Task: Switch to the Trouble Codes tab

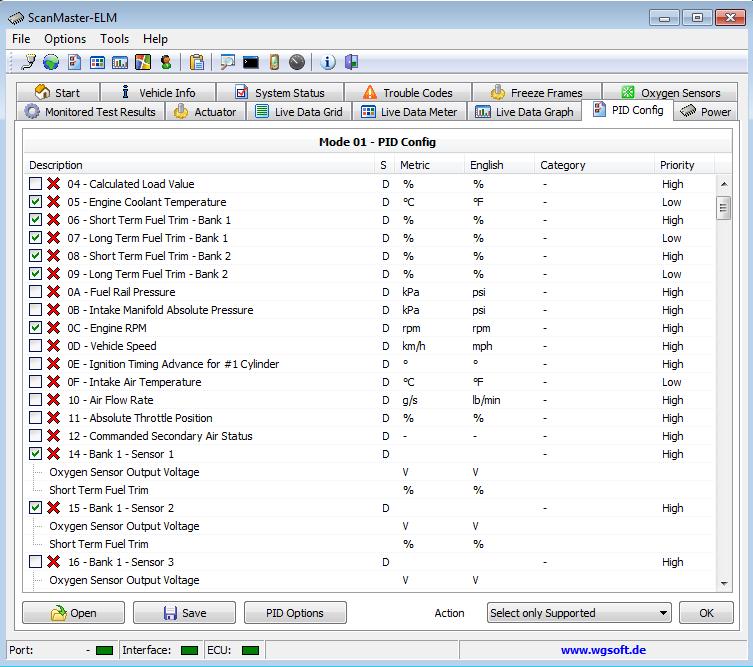Action: (x=408, y=93)
